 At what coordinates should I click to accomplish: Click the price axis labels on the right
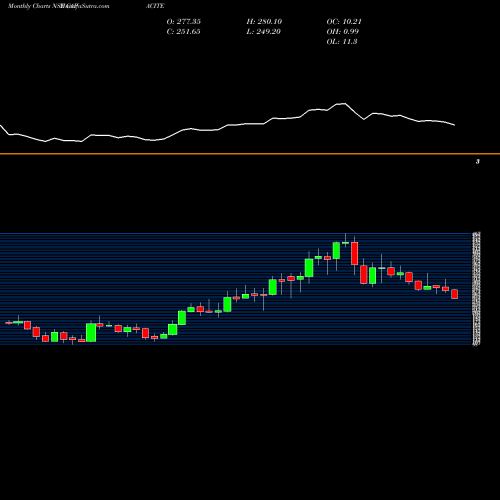tap(477, 289)
